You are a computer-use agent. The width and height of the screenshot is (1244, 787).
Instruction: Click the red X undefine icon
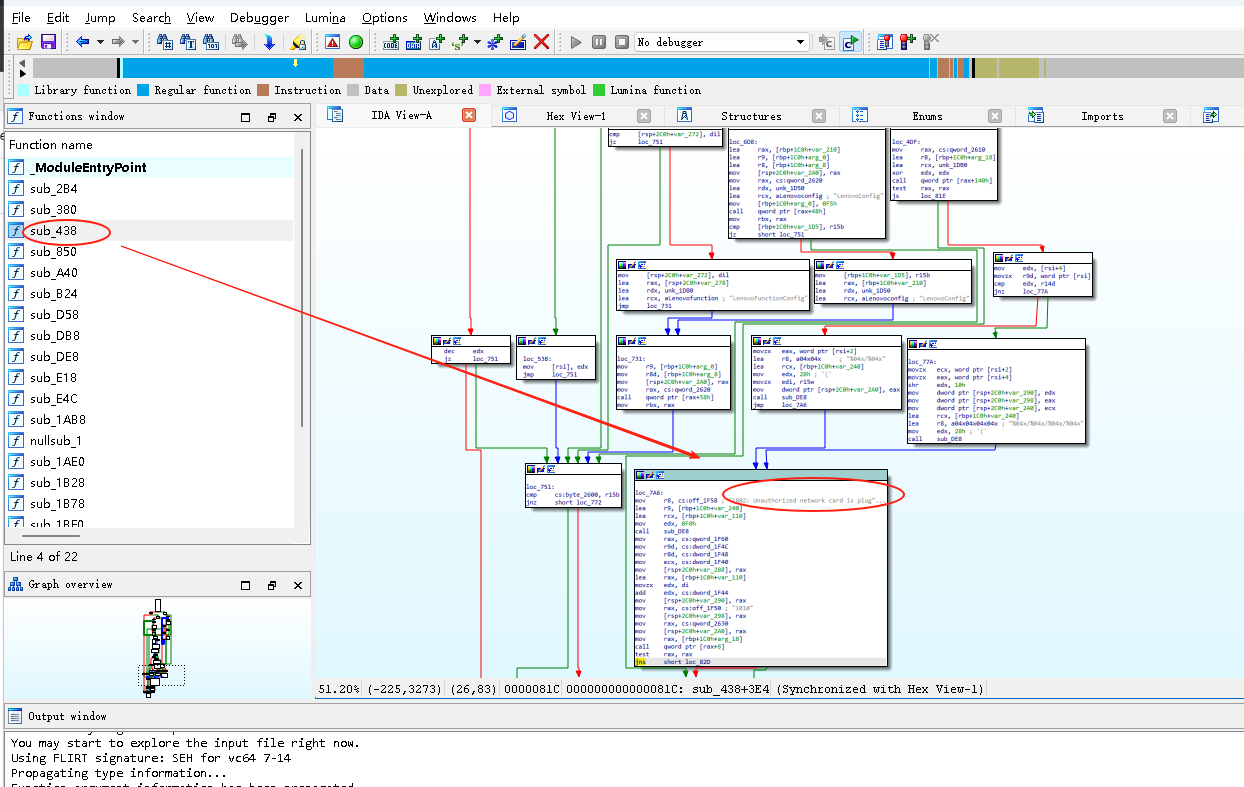tap(541, 42)
